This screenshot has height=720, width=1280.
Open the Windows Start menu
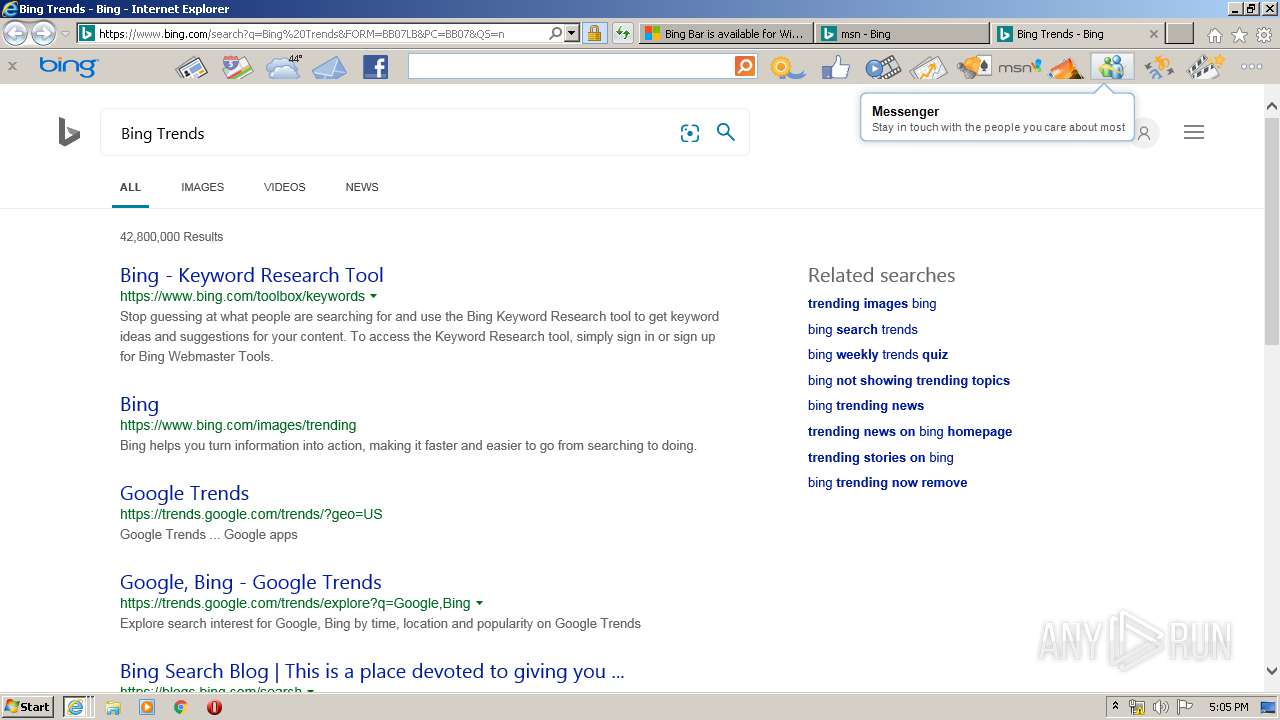[x=28, y=707]
